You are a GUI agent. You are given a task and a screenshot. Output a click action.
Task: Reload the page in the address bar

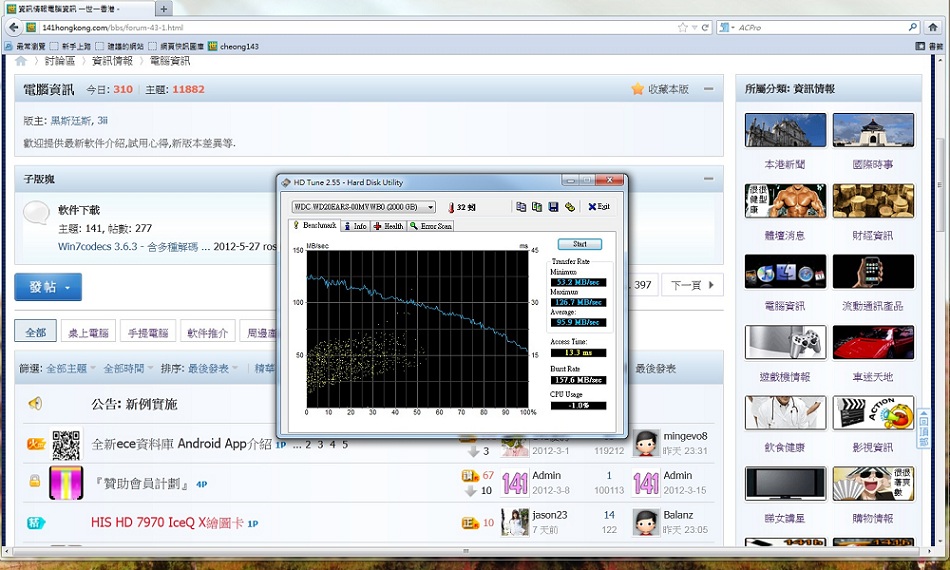click(705, 27)
